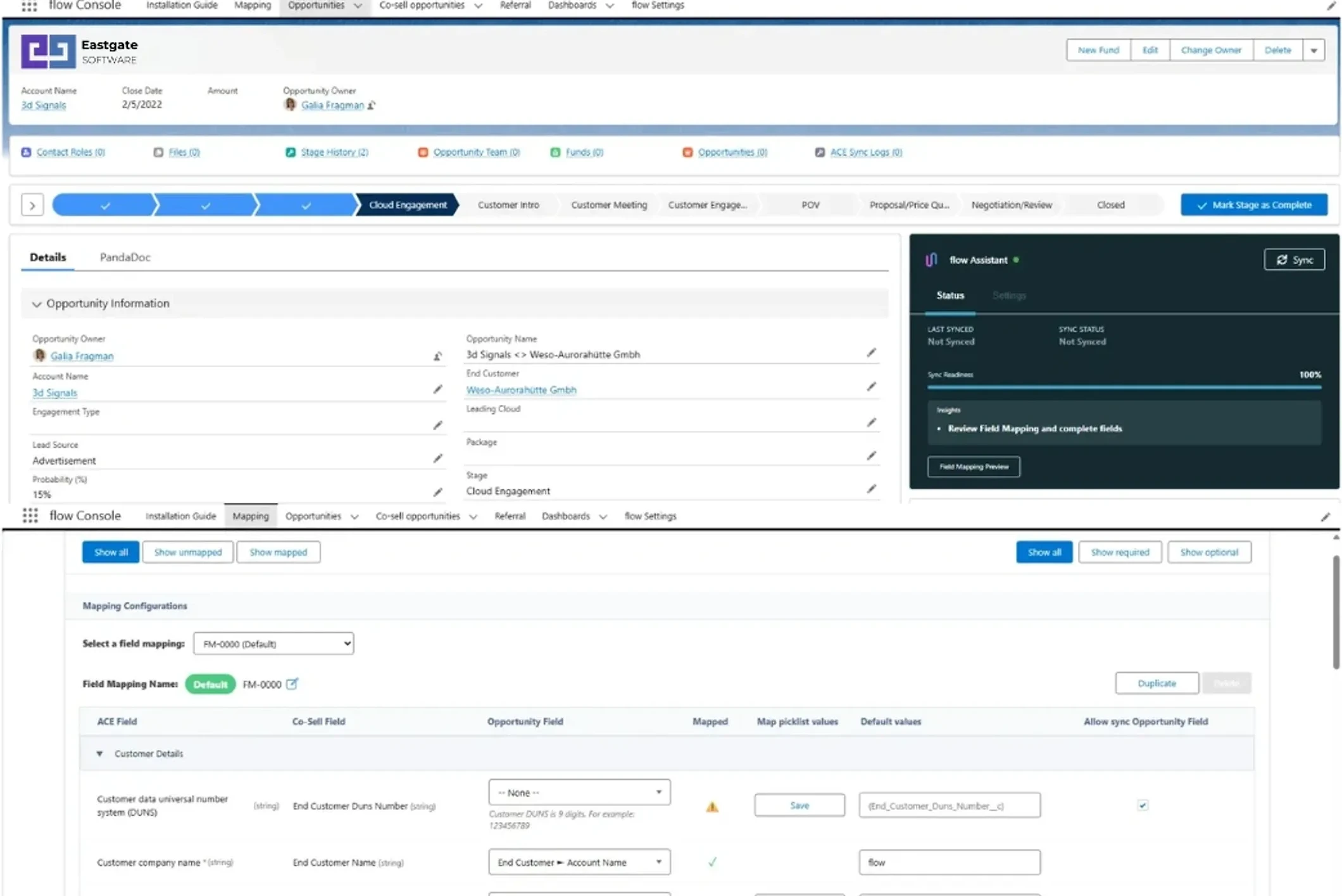Screen dimensions: 1342x896
Task: Open the ACE Sync Logs related list icon
Action: click(820, 152)
